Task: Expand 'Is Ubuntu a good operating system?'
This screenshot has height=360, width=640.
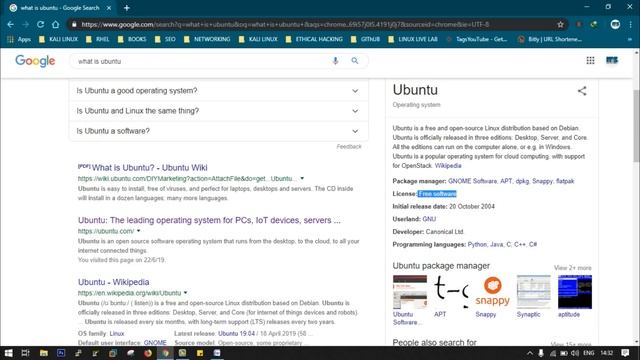Action: [219, 91]
